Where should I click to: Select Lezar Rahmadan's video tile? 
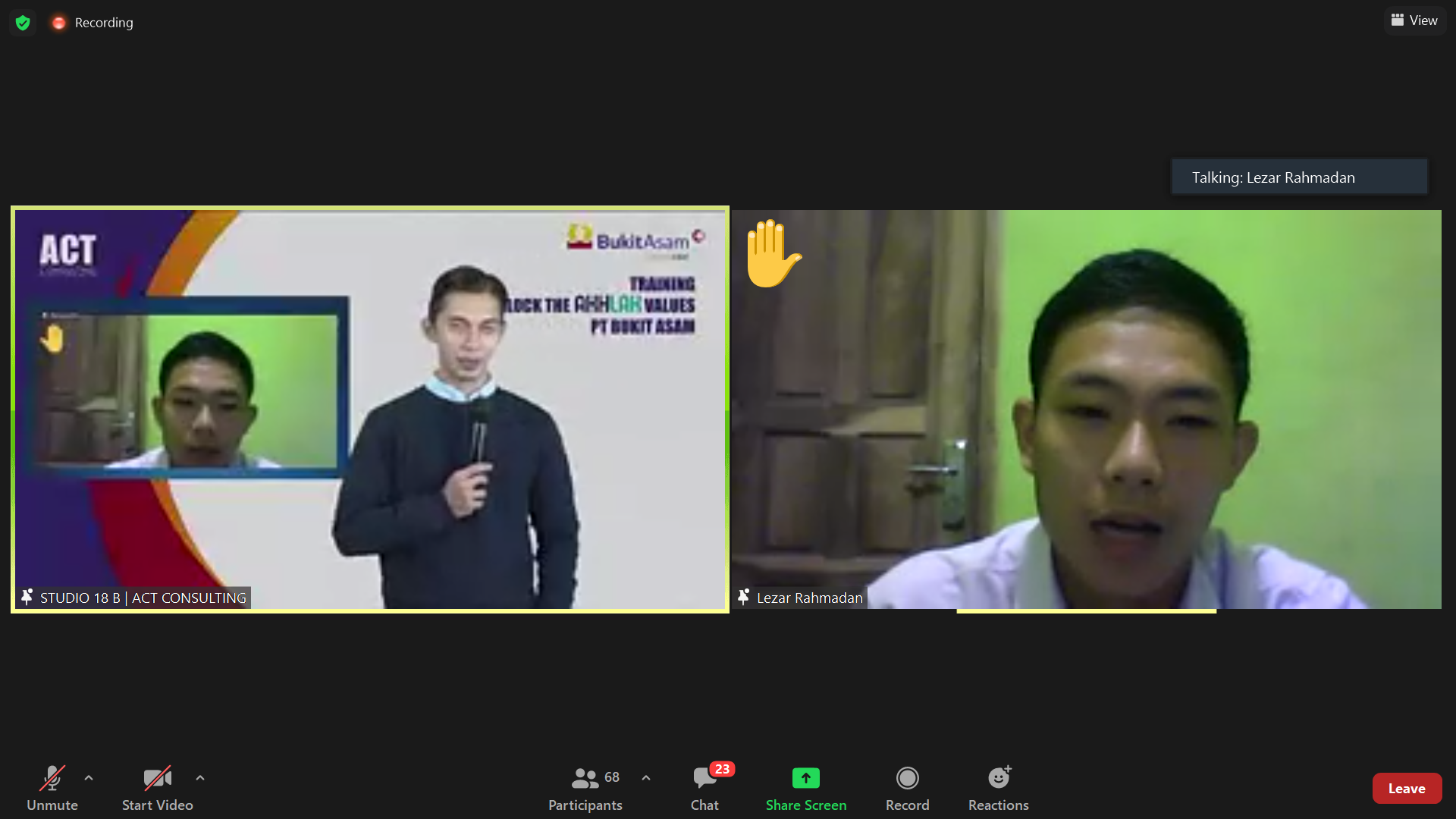[x=1086, y=409]
